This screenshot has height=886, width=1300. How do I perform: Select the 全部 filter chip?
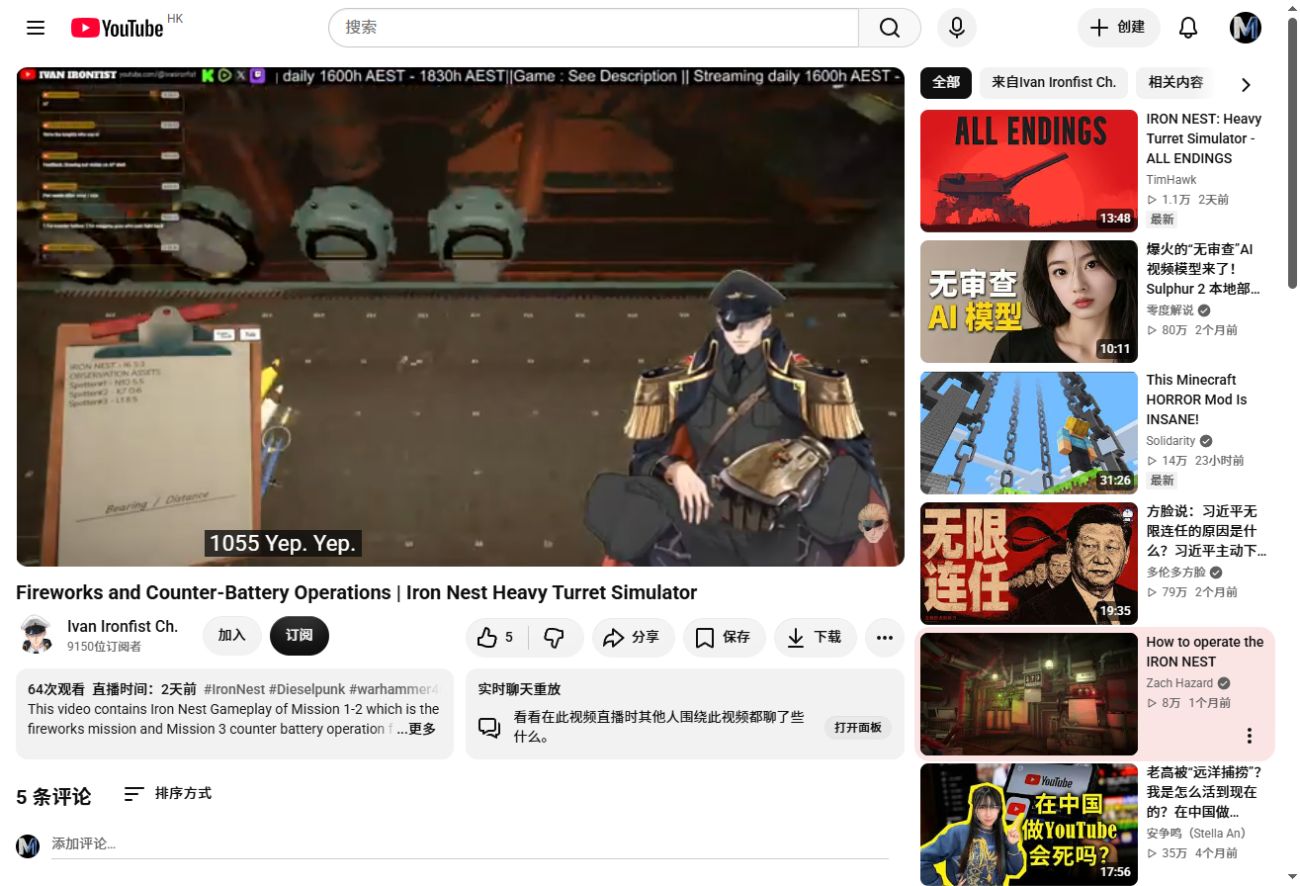(x=946, y=83)
